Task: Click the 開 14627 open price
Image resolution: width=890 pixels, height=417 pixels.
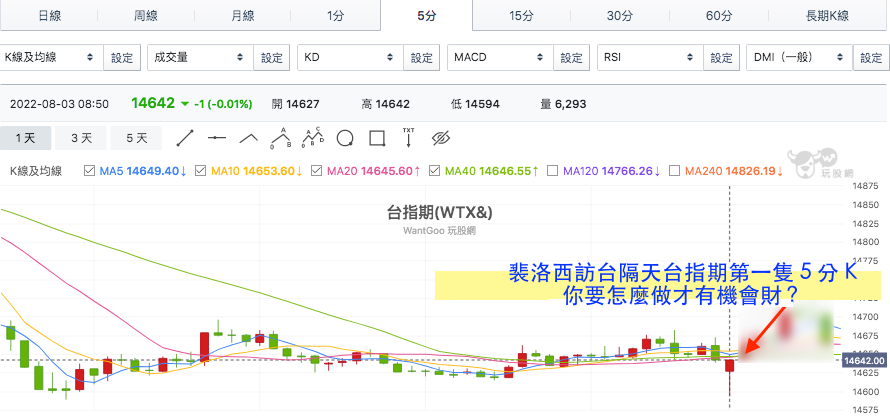Action: pyautogui.click(x=296, y=104)
